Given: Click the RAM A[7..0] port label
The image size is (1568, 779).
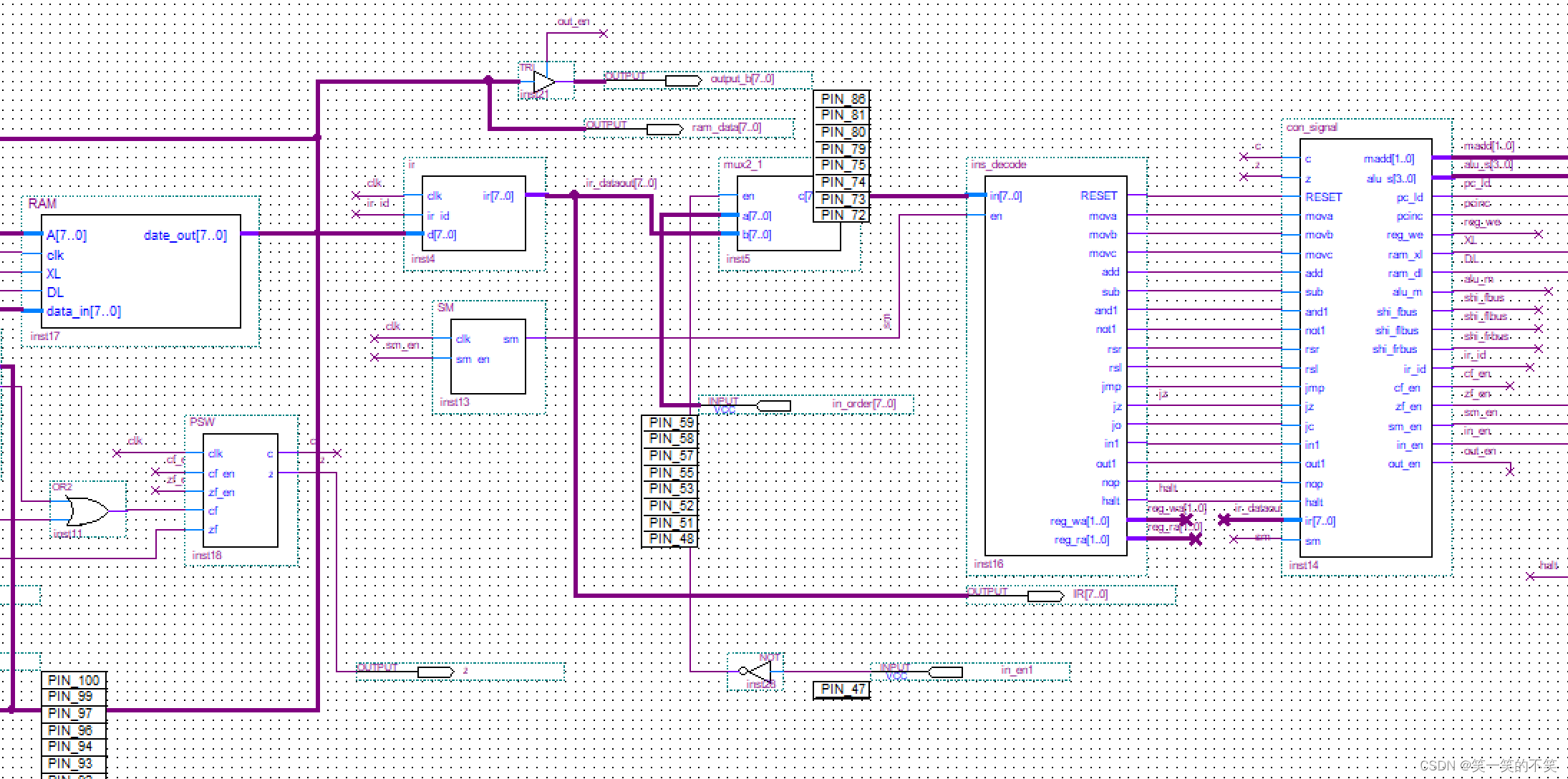Looking at the screenshot, I should 67,236.
